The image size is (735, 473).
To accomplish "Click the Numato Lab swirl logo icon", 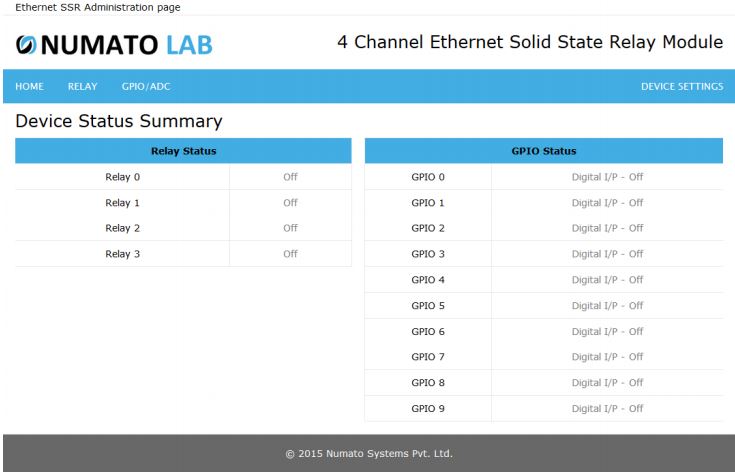I will pos(26,45).
